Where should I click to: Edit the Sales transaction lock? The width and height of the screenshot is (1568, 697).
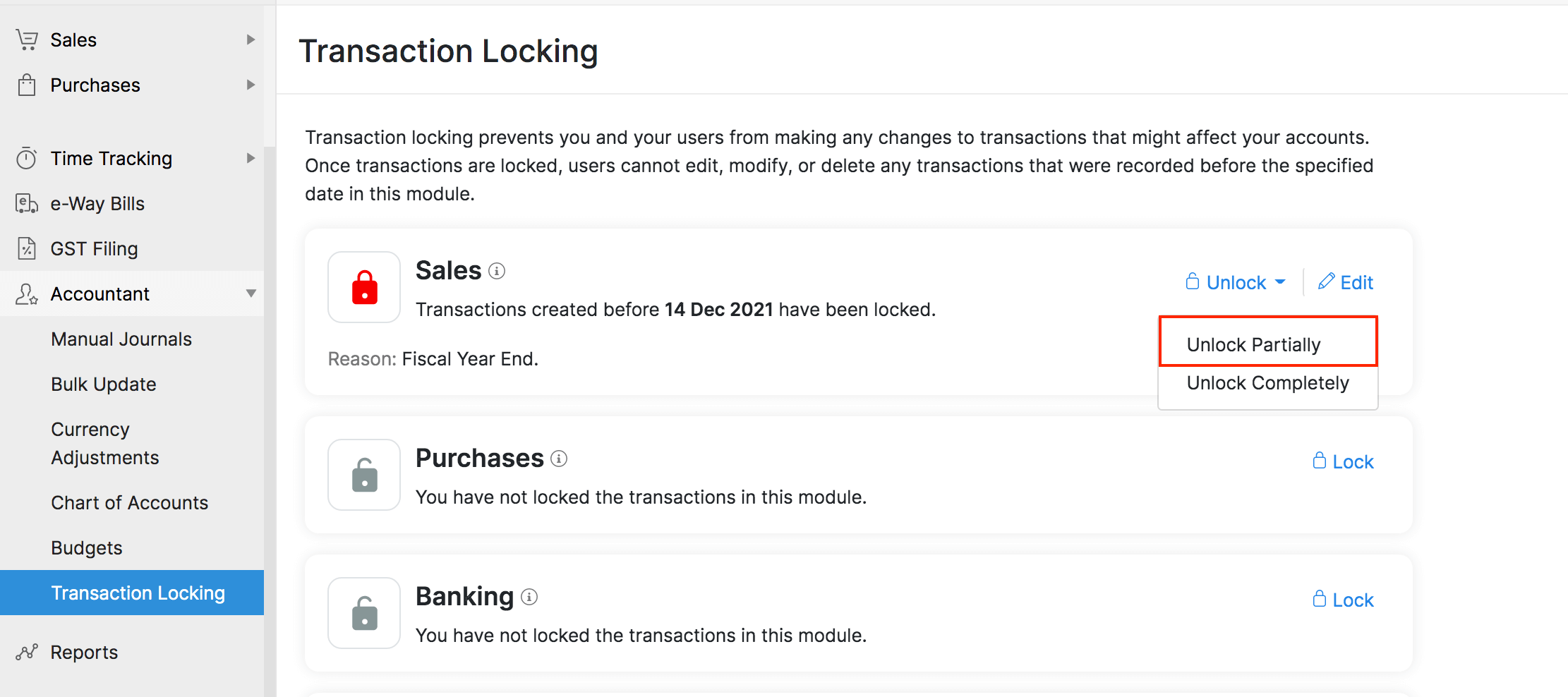[1346, 283]
